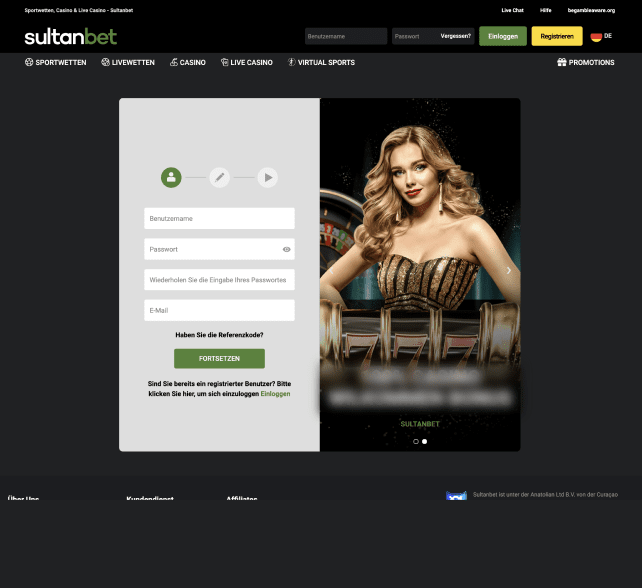Select the pencil edit step icon

(x=219, y=177)
